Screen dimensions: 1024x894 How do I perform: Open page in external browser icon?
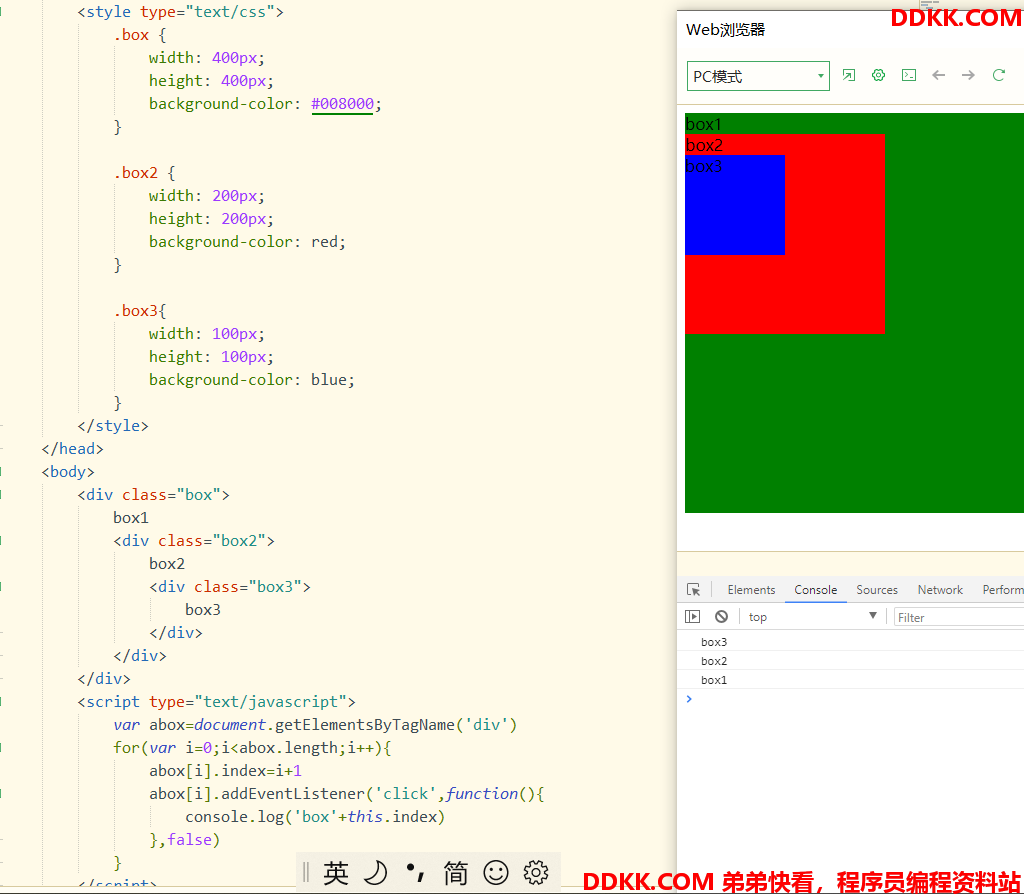(848, 75)
